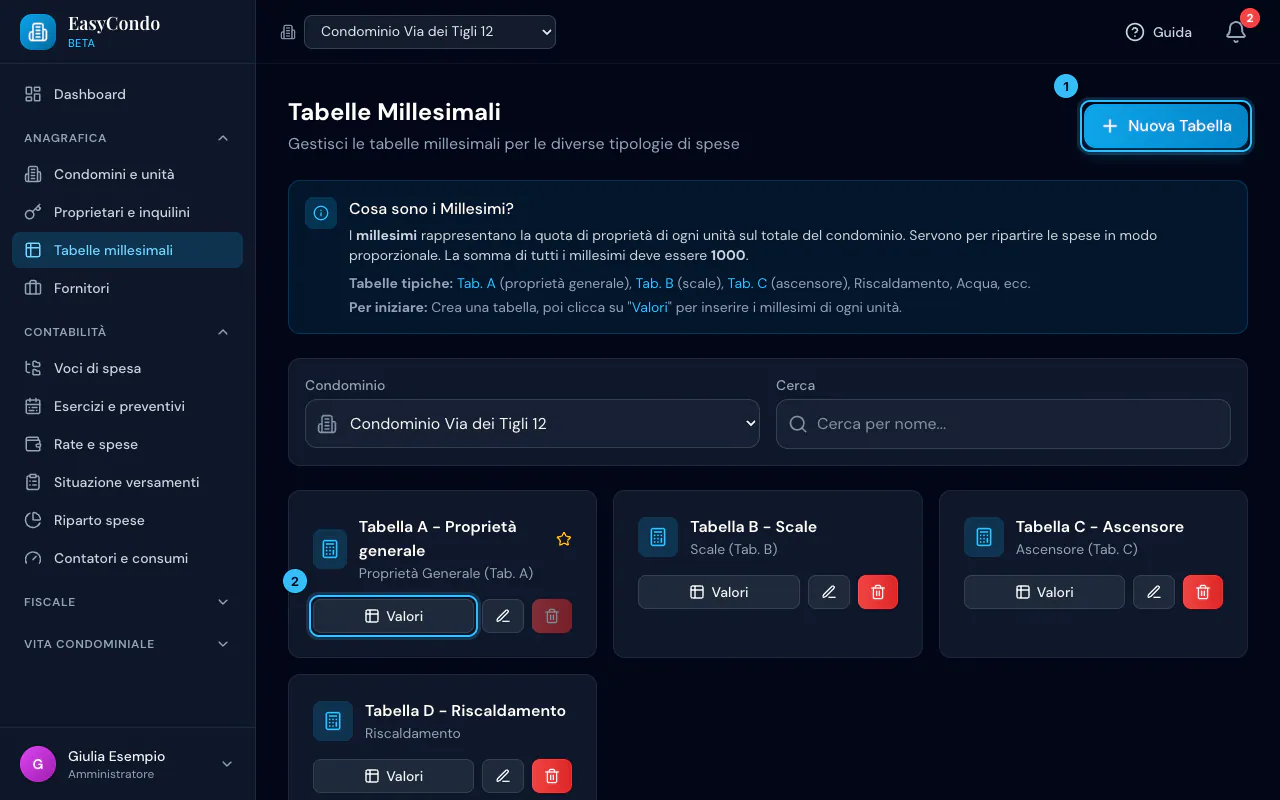
Task: Click Tabella C calculator icon
Action: pyautogui.click(x=984, y=537)
